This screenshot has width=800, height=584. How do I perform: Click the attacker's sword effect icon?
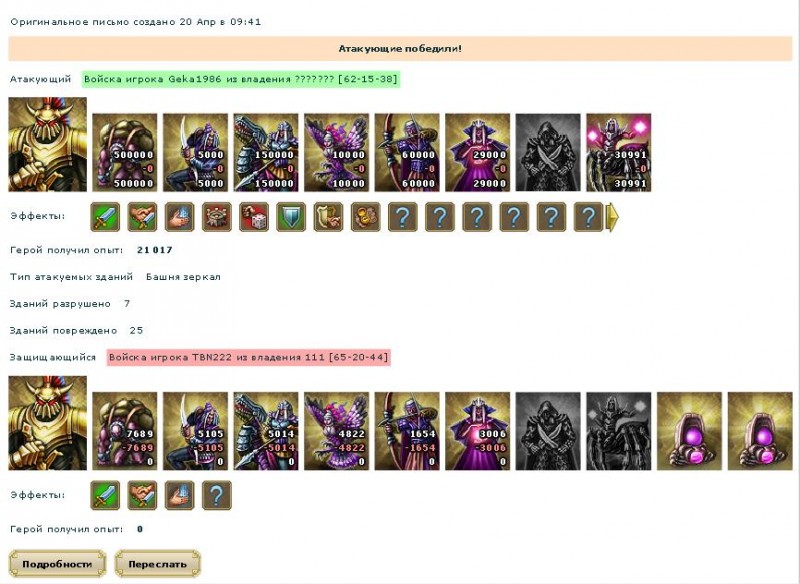pos(105,217)
